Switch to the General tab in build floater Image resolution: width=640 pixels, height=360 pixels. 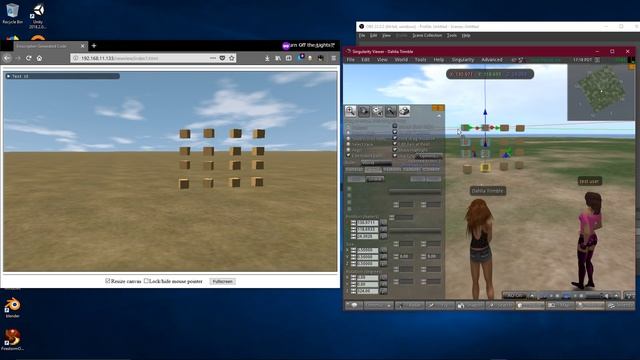[x=354, y=169]
